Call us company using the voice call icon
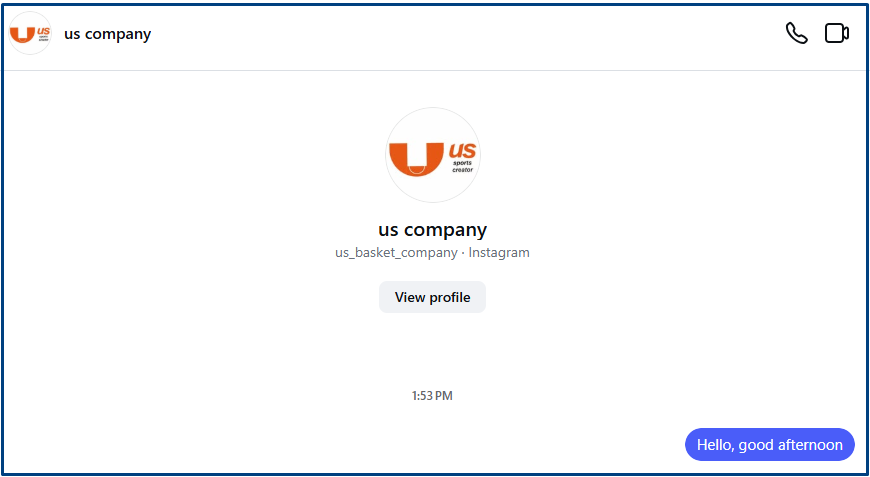This screenshot has height=477, width=870. tap(796, 34)
